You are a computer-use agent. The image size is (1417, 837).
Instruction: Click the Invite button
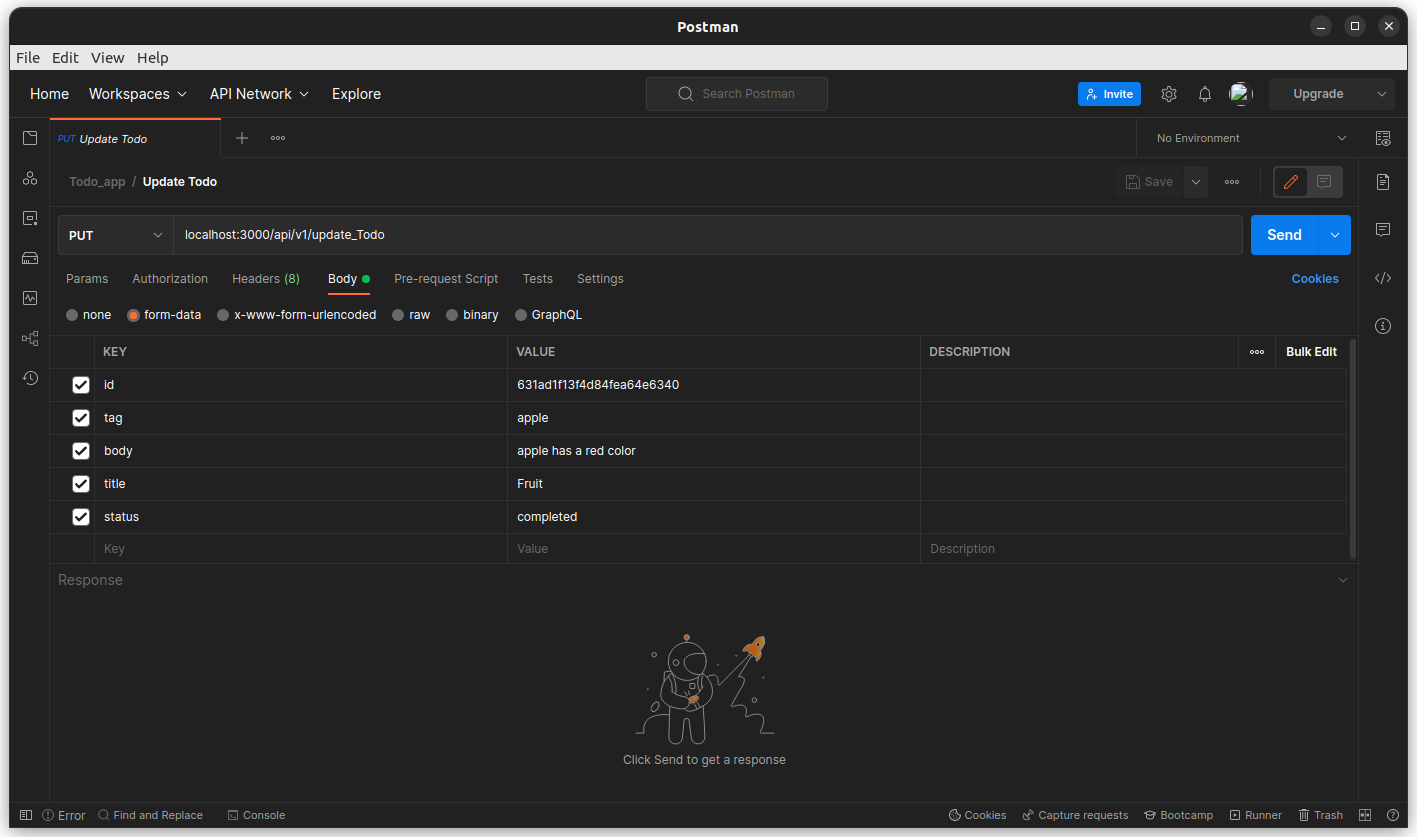(1109, 94)
